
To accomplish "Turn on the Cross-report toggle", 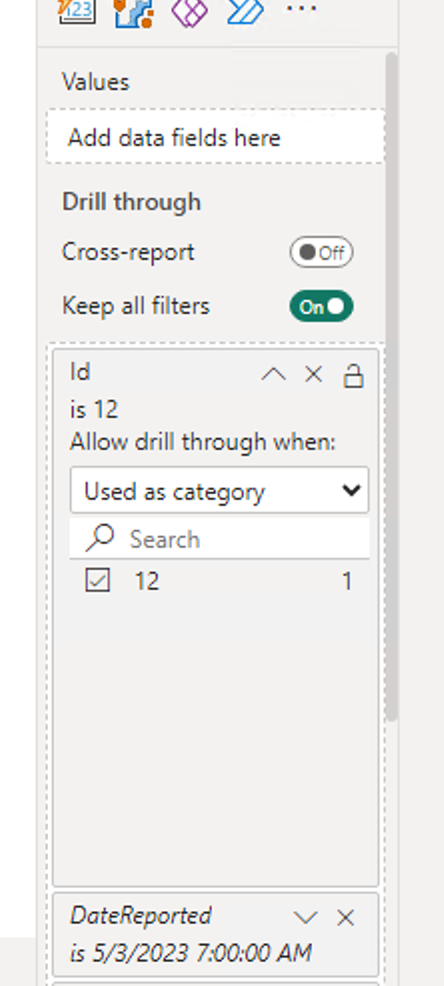I will 321,252.
